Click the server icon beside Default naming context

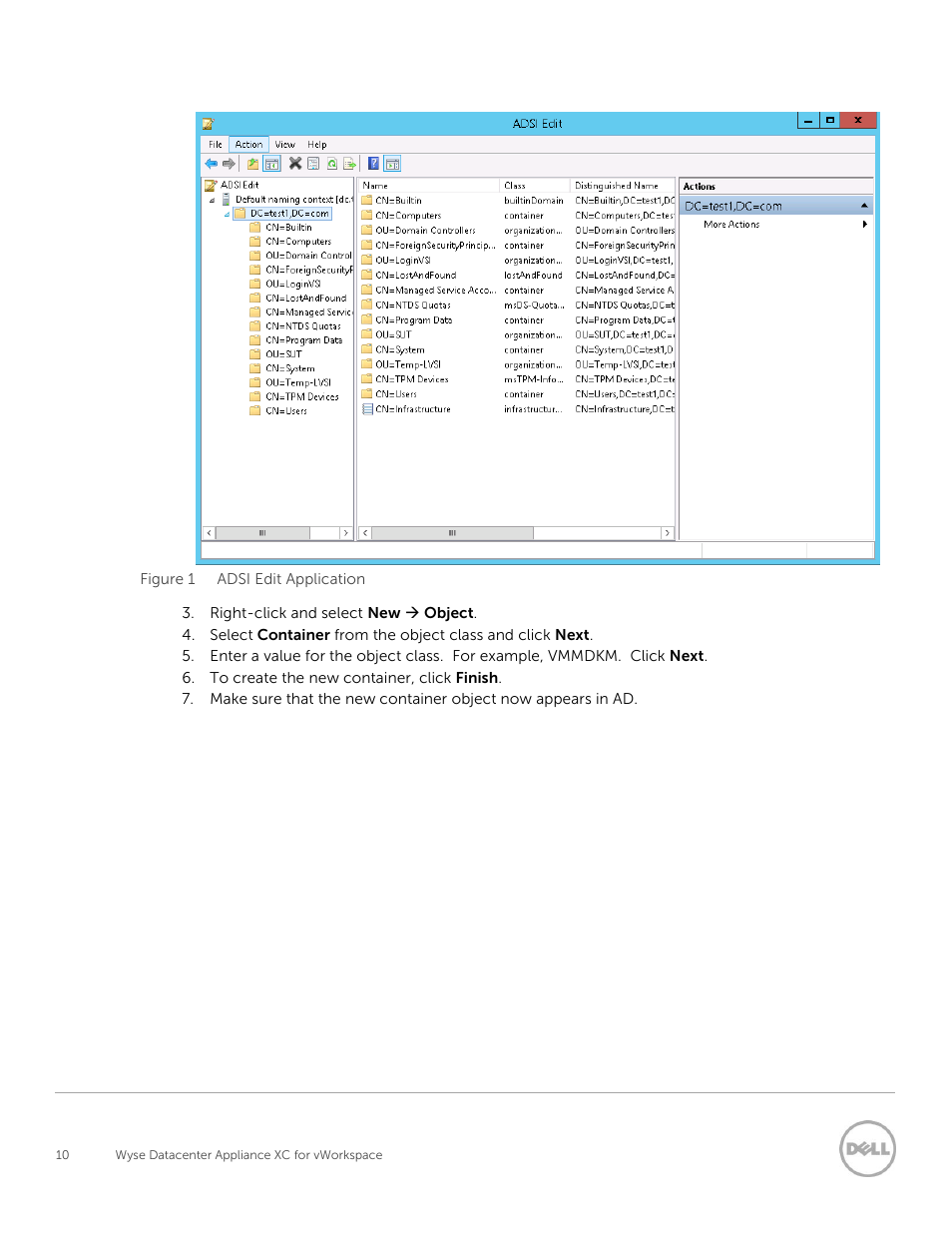[x=227, y=199]
